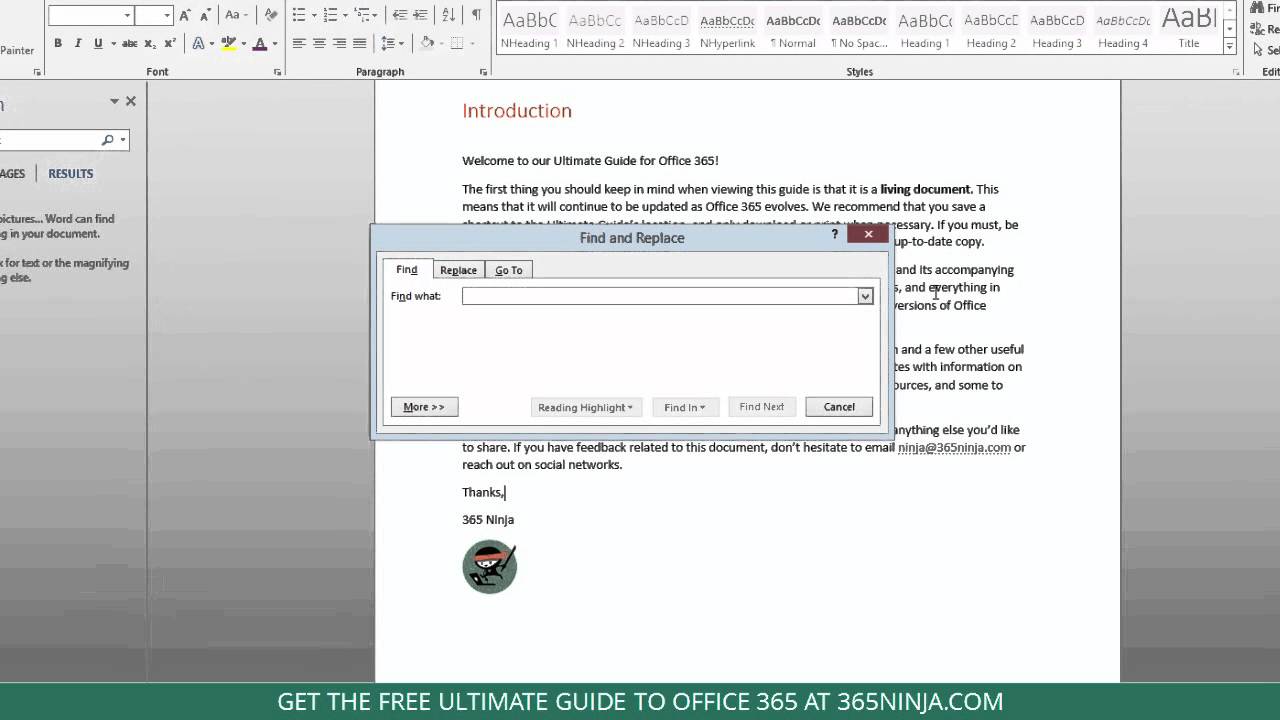Clear all formatting with the eraser icon
The height and width of the screenshot is (720, 1280).
coord(270,15)
